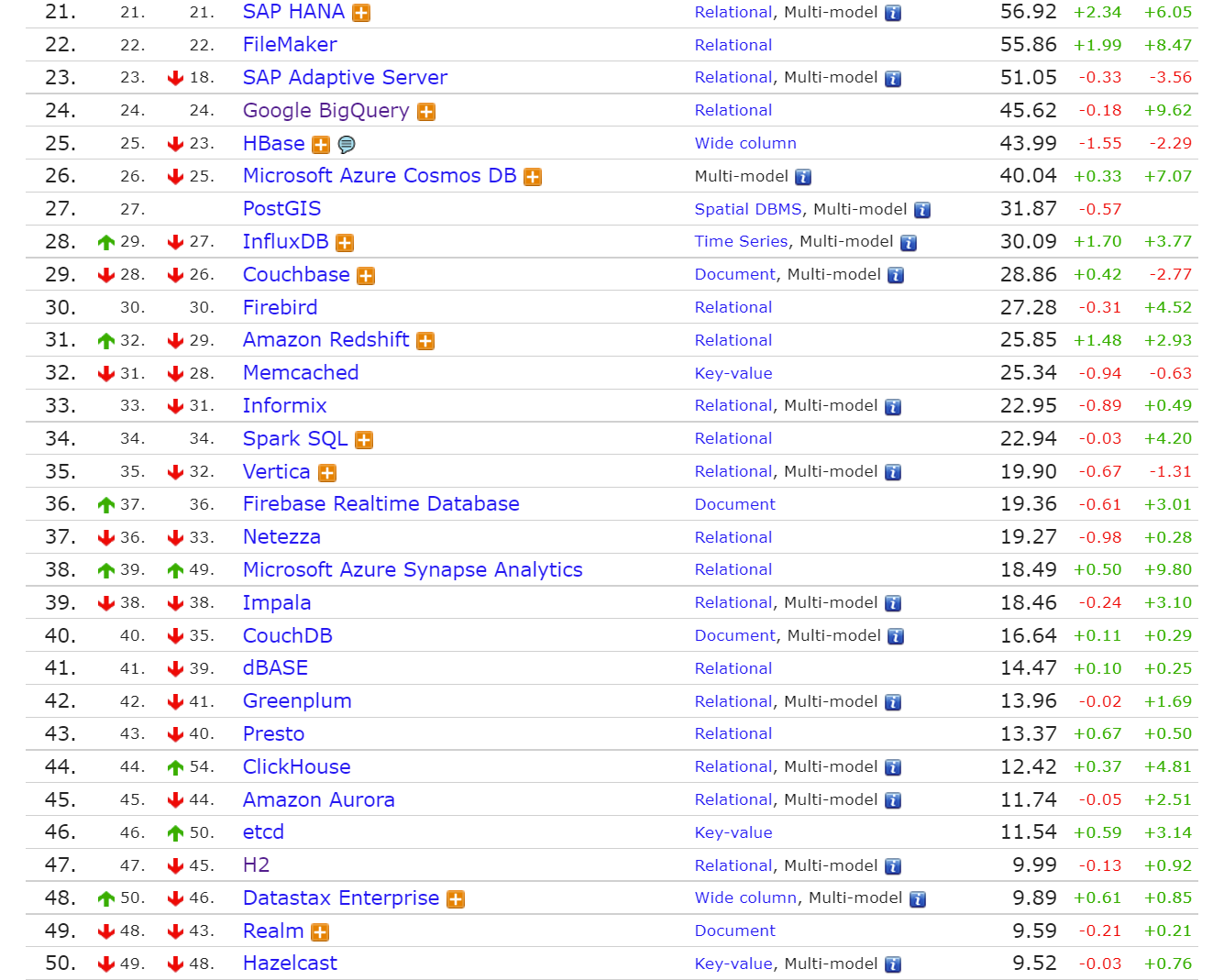Click the multi-model info icon for Informix
Screen dimensions: 1224x980
coord(893,407)
